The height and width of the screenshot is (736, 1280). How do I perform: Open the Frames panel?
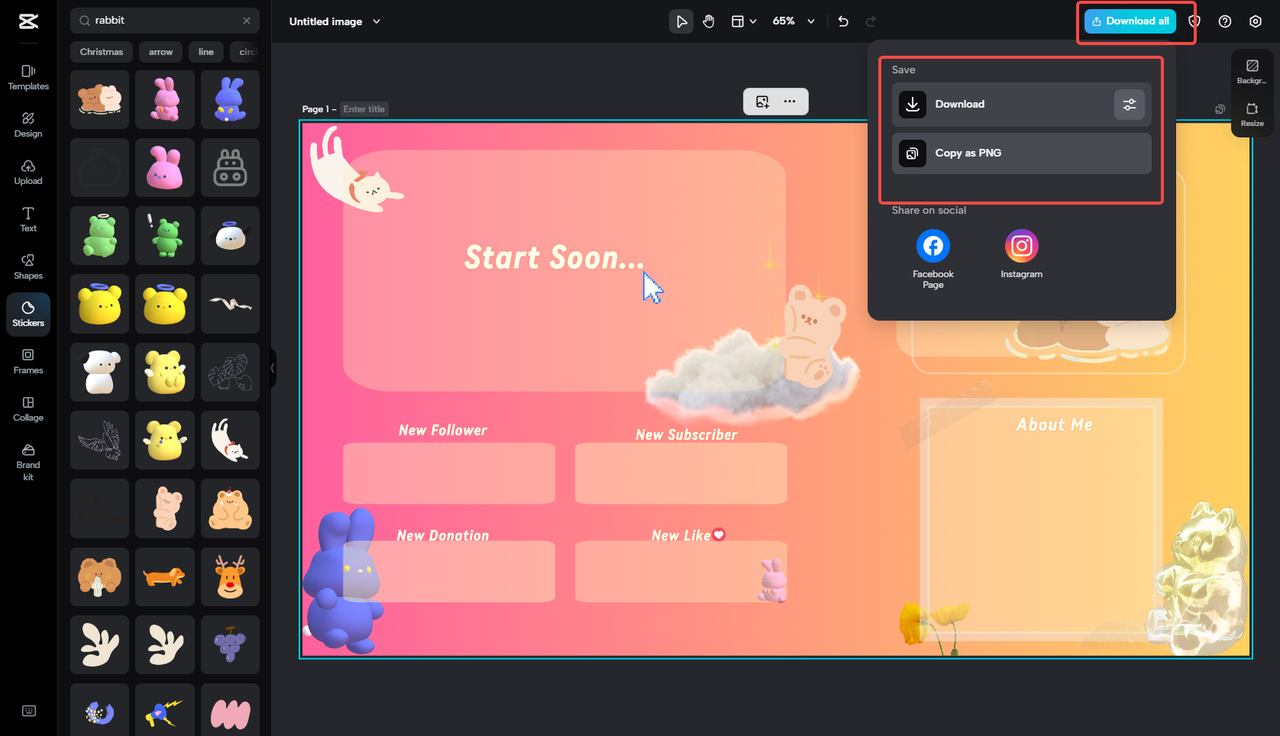click(27, 361)
